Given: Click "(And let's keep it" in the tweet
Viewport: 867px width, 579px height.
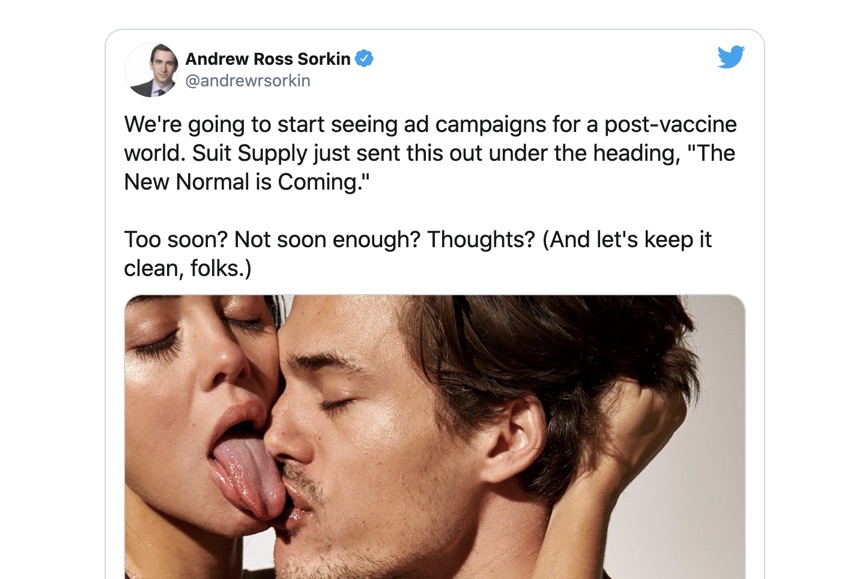Looking at the screenshot, I should coord(627,239).
